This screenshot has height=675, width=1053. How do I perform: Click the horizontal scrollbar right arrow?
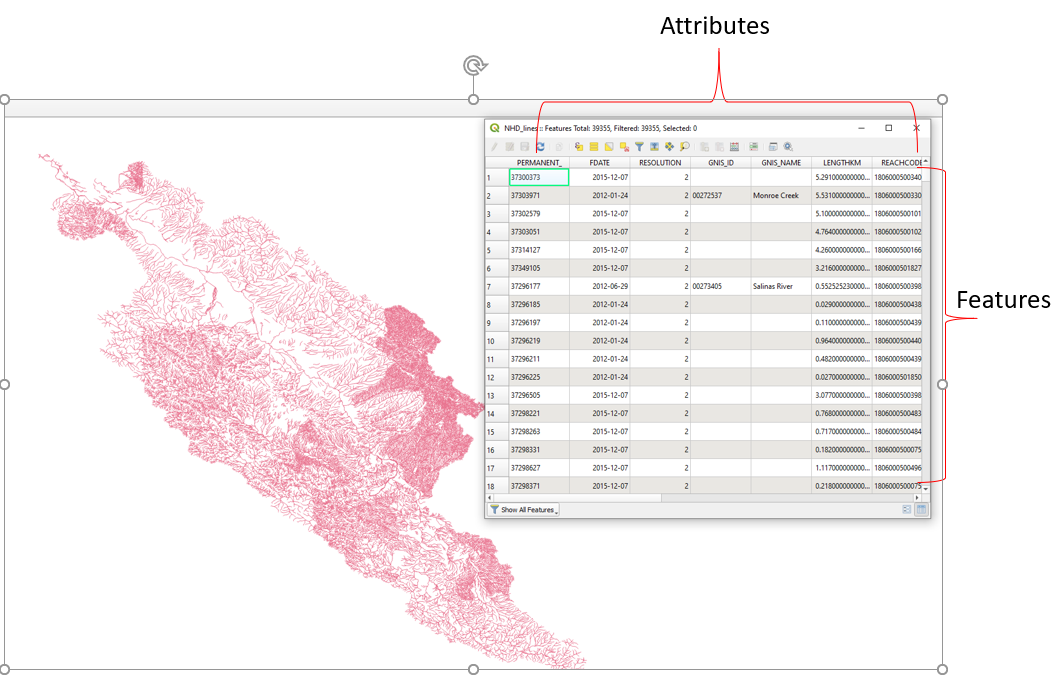(916, 498)
